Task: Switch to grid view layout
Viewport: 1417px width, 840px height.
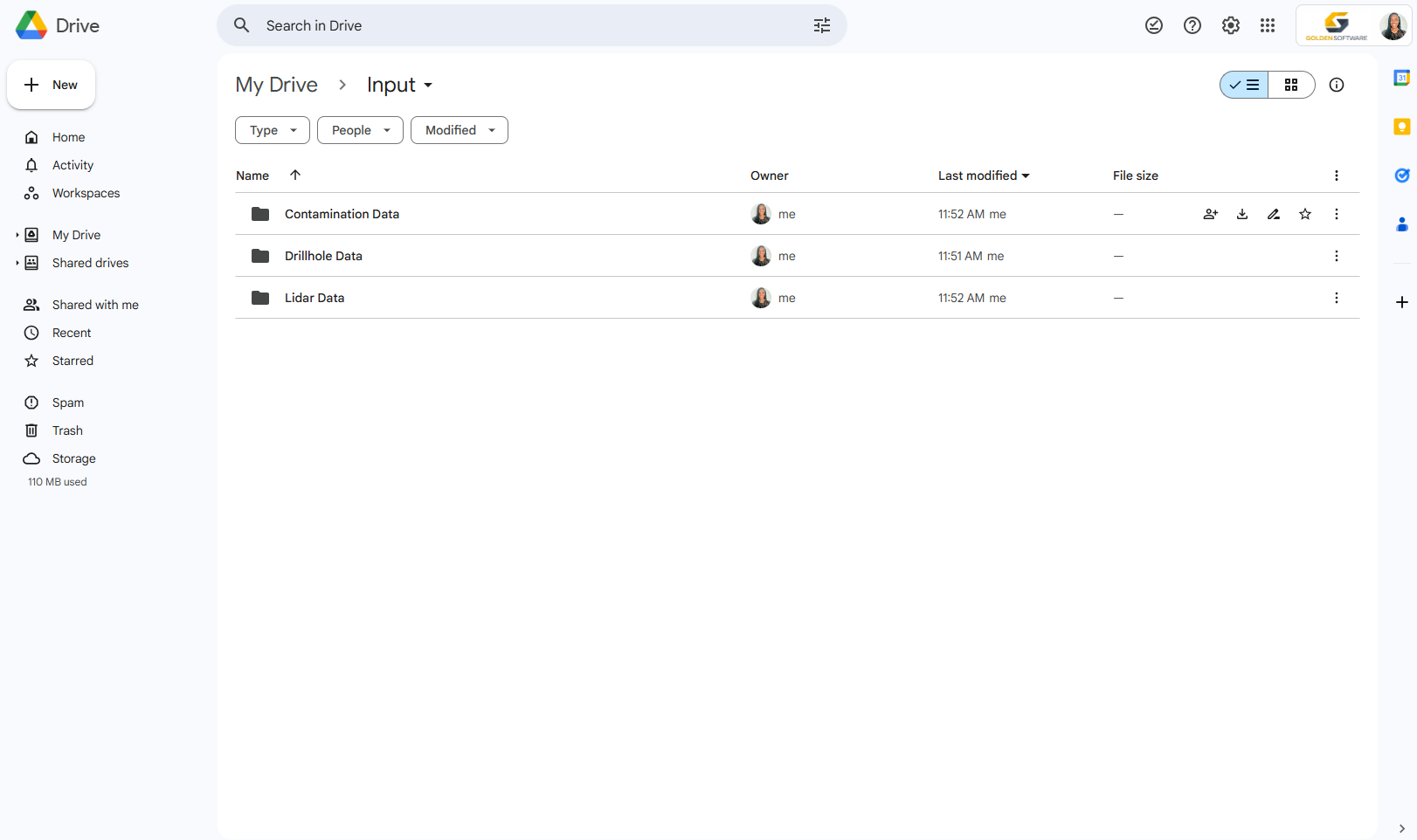Action: point(1291,85)
